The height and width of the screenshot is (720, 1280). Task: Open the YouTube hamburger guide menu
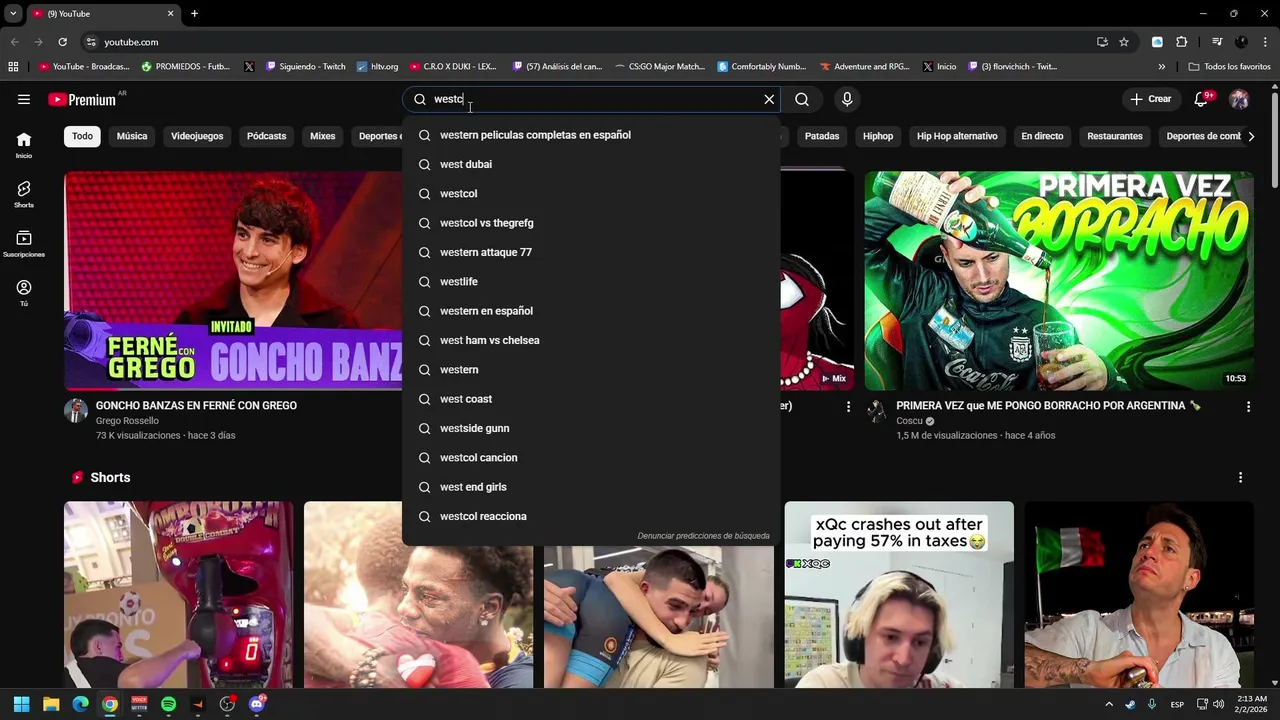(24, 99)
